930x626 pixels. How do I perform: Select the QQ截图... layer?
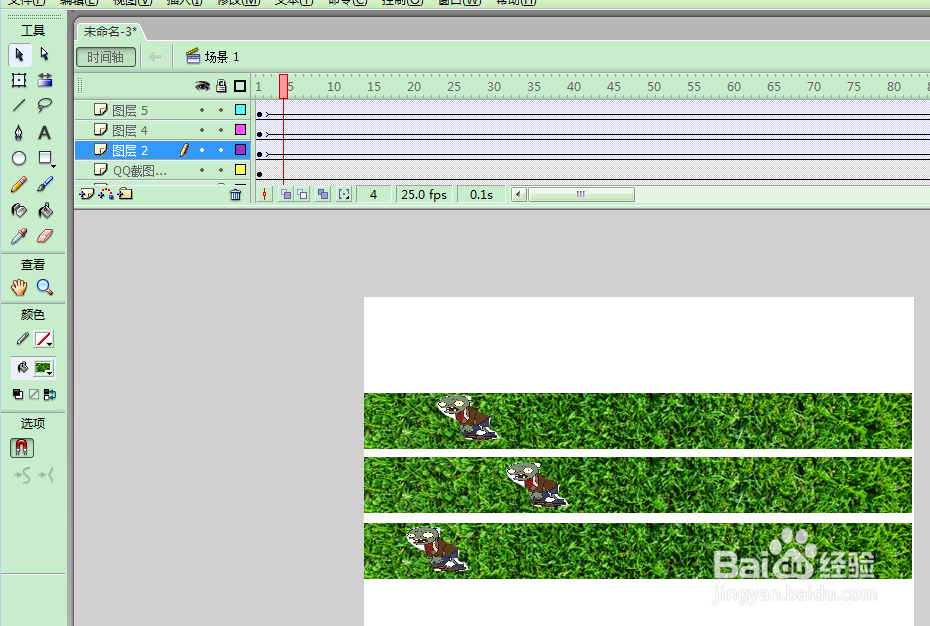[x=140, y=171]
